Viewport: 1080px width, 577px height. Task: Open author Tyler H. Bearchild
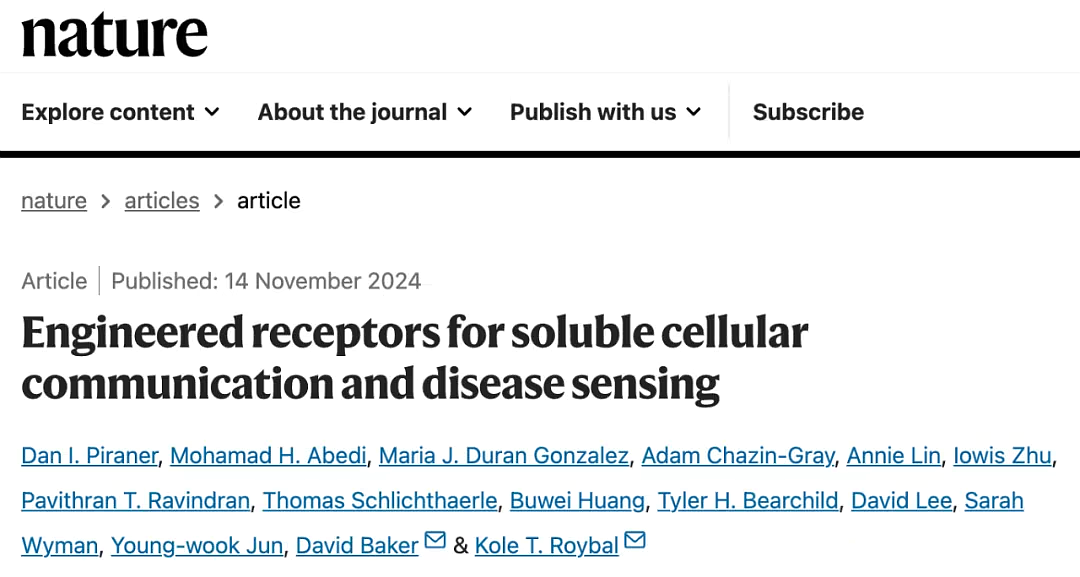[x=748, y=501]
